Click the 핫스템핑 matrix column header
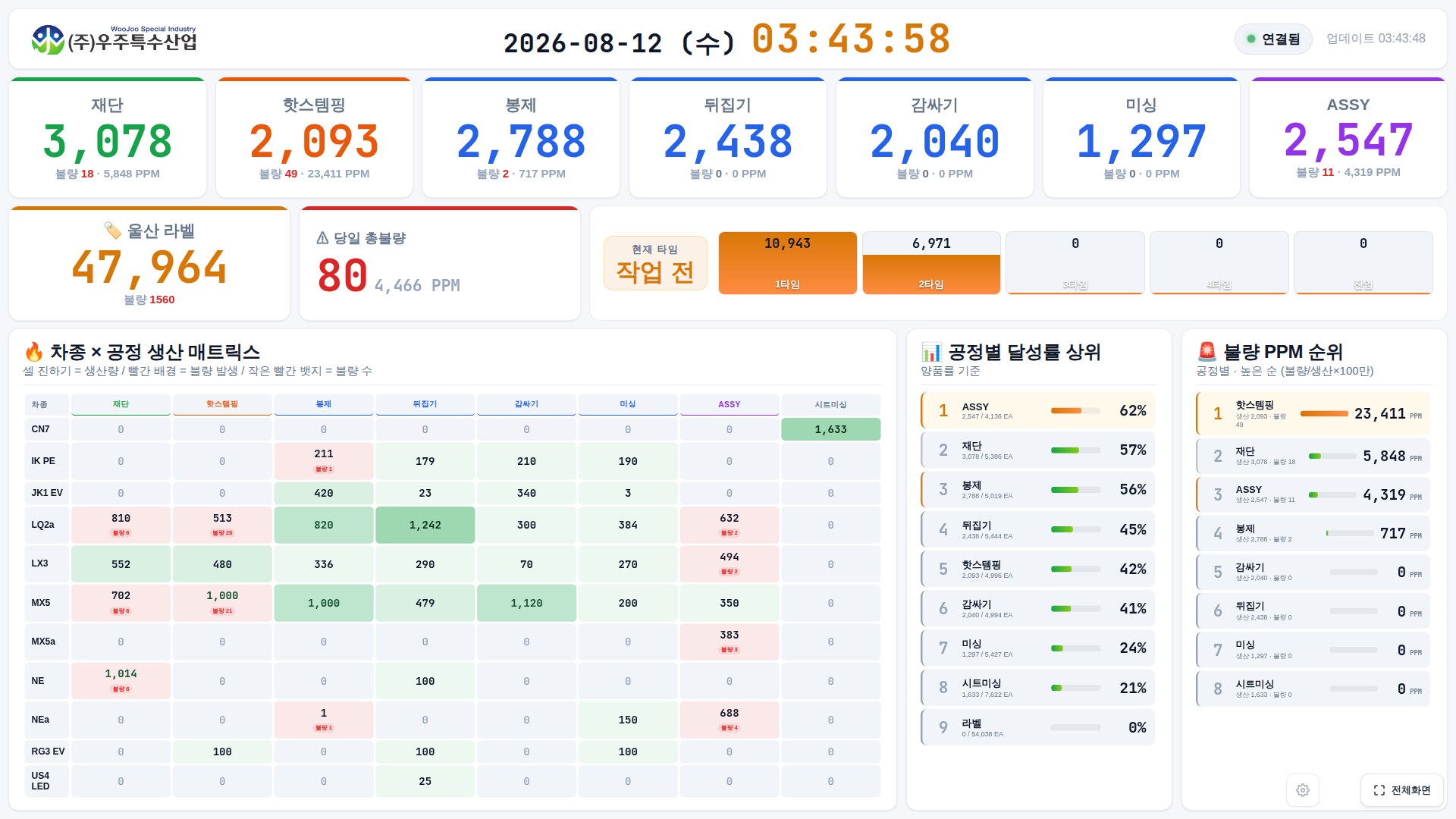The width and height of the screenshot is (1456, 819). pos(222,404)
